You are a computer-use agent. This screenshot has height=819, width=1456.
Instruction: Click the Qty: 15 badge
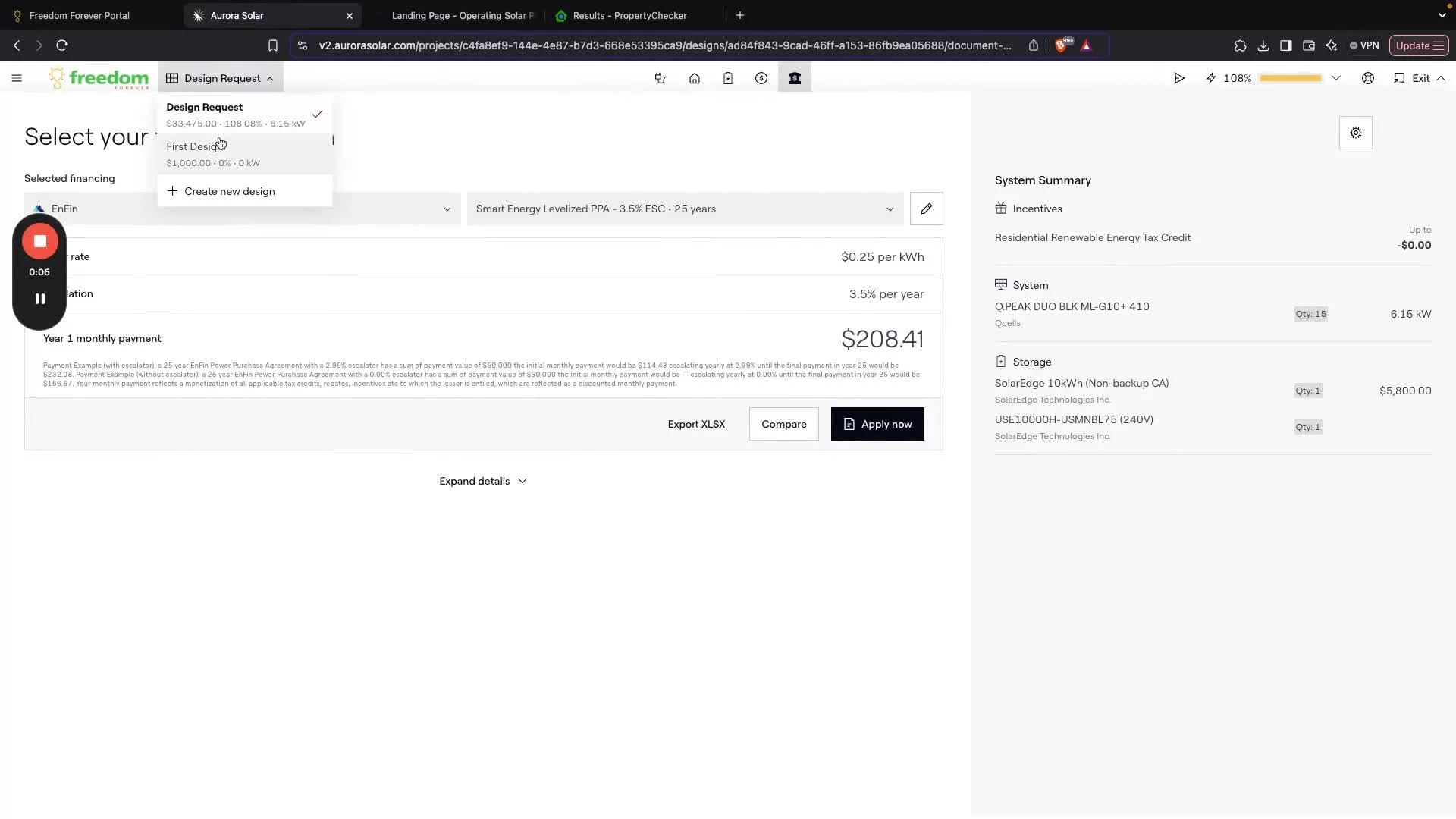click(1310, 314)
